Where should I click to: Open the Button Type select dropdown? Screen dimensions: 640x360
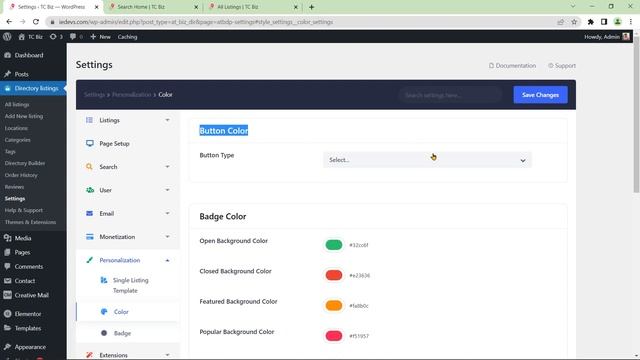tap(427, 160)
